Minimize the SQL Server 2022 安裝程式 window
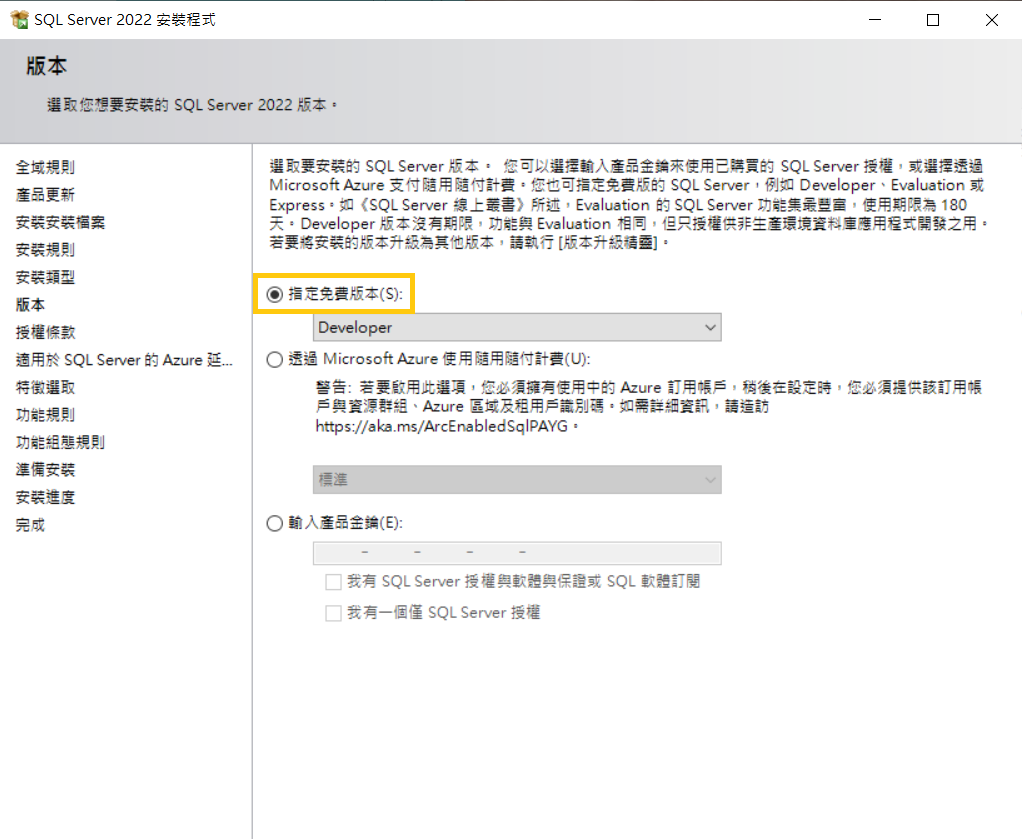This screenshot has height=839, width=1022. [875, 20]
